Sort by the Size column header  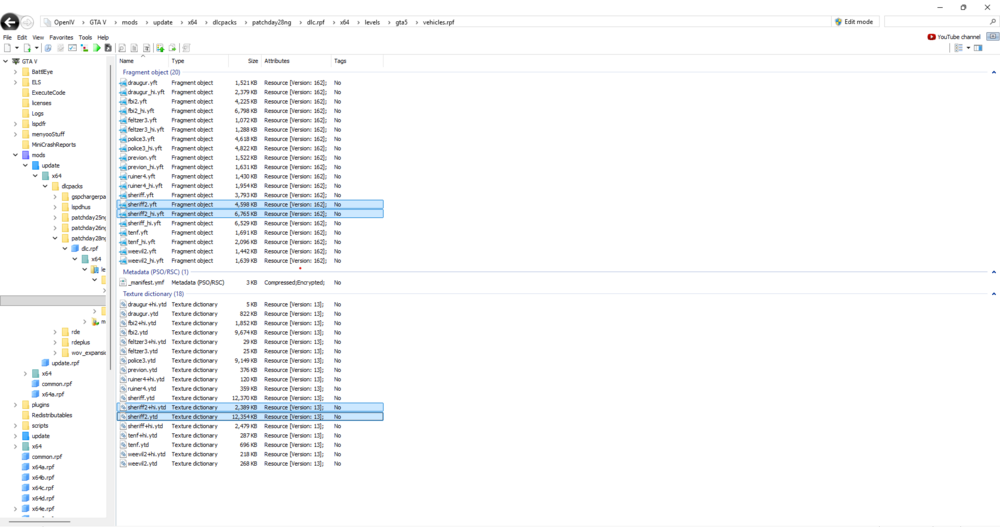click(245, 61)
